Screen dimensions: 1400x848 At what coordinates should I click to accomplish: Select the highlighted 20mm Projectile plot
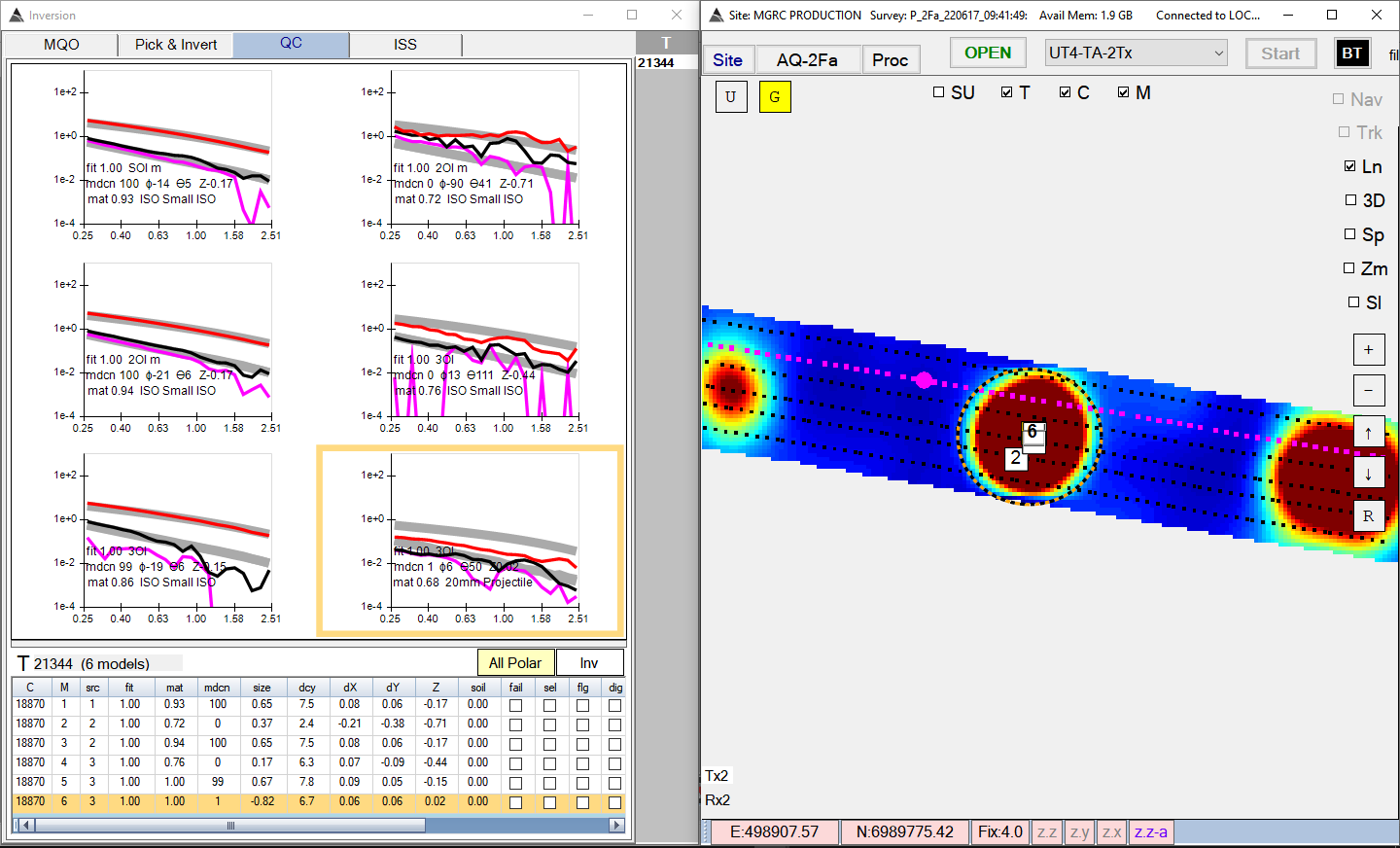pos(471,541)
